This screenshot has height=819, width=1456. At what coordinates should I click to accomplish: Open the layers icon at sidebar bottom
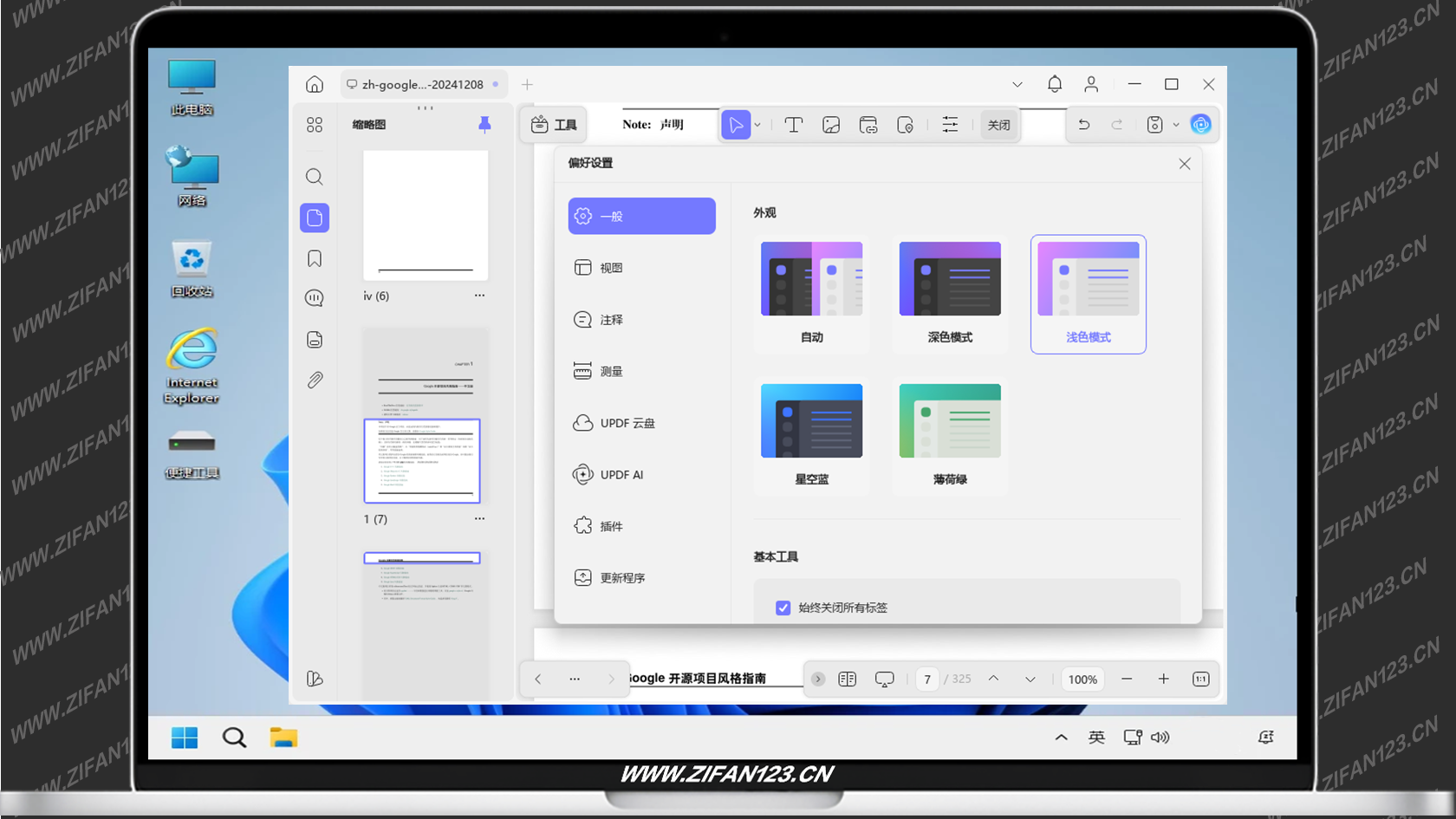(315, 679)
